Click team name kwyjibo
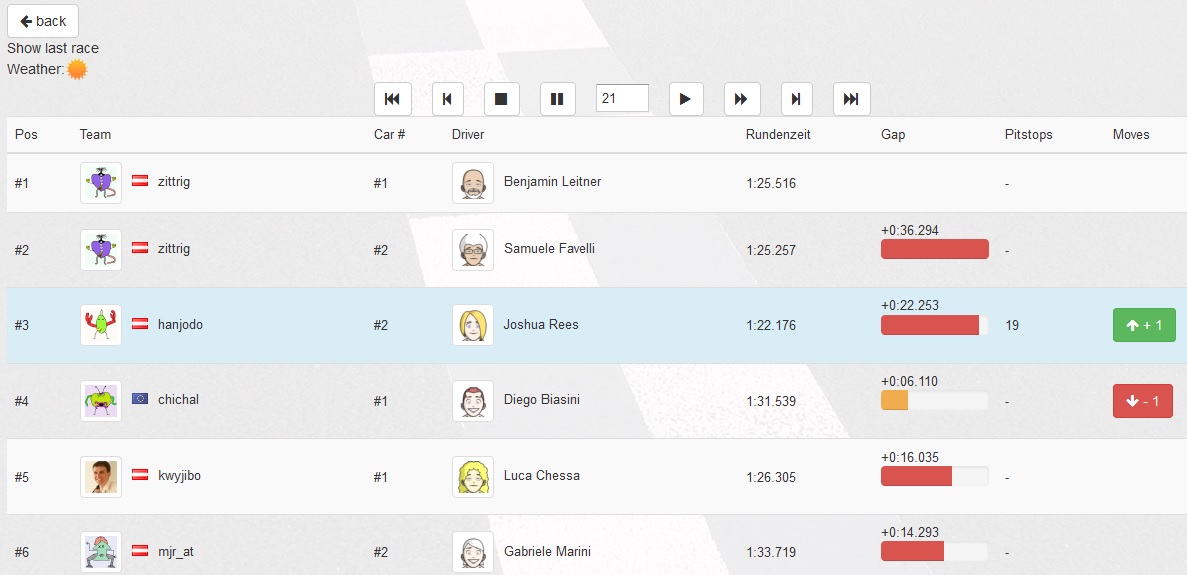1187x575 pixels. (179, 476)
